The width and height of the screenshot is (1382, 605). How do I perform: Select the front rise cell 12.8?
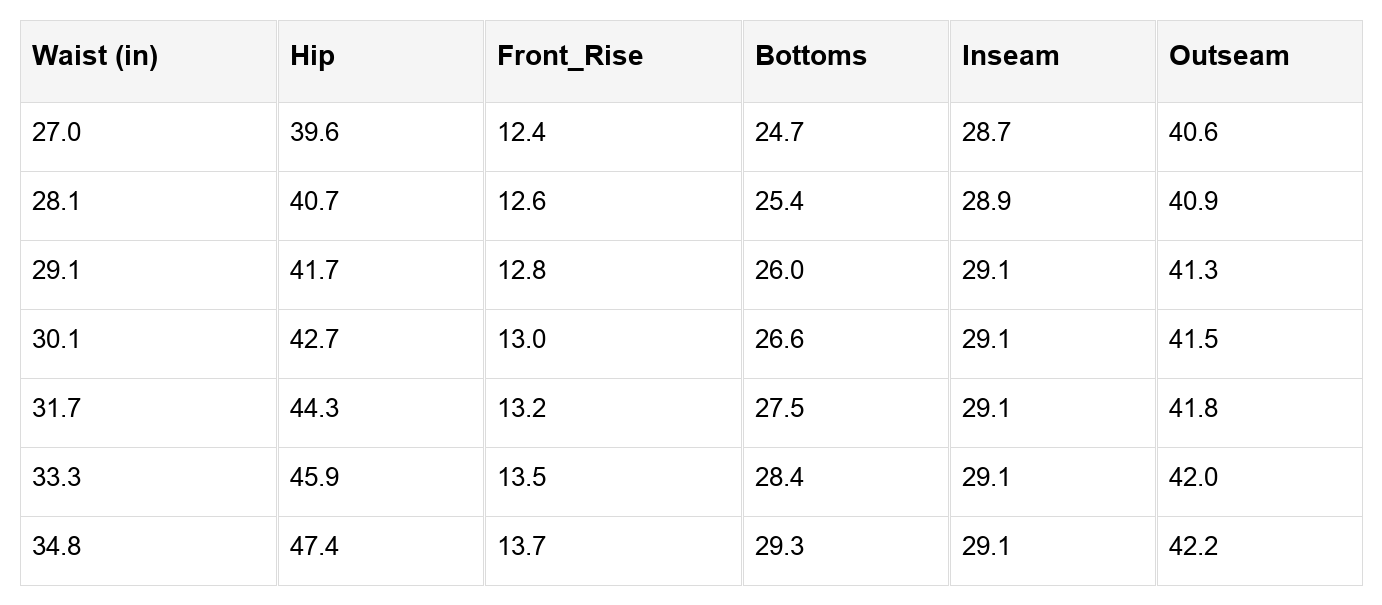[x=521, y=271]
